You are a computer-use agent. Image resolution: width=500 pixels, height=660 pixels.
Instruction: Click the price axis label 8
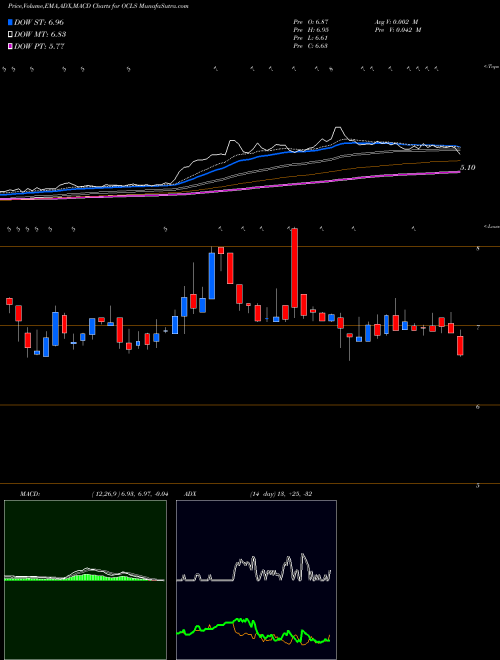click(478, 249)
